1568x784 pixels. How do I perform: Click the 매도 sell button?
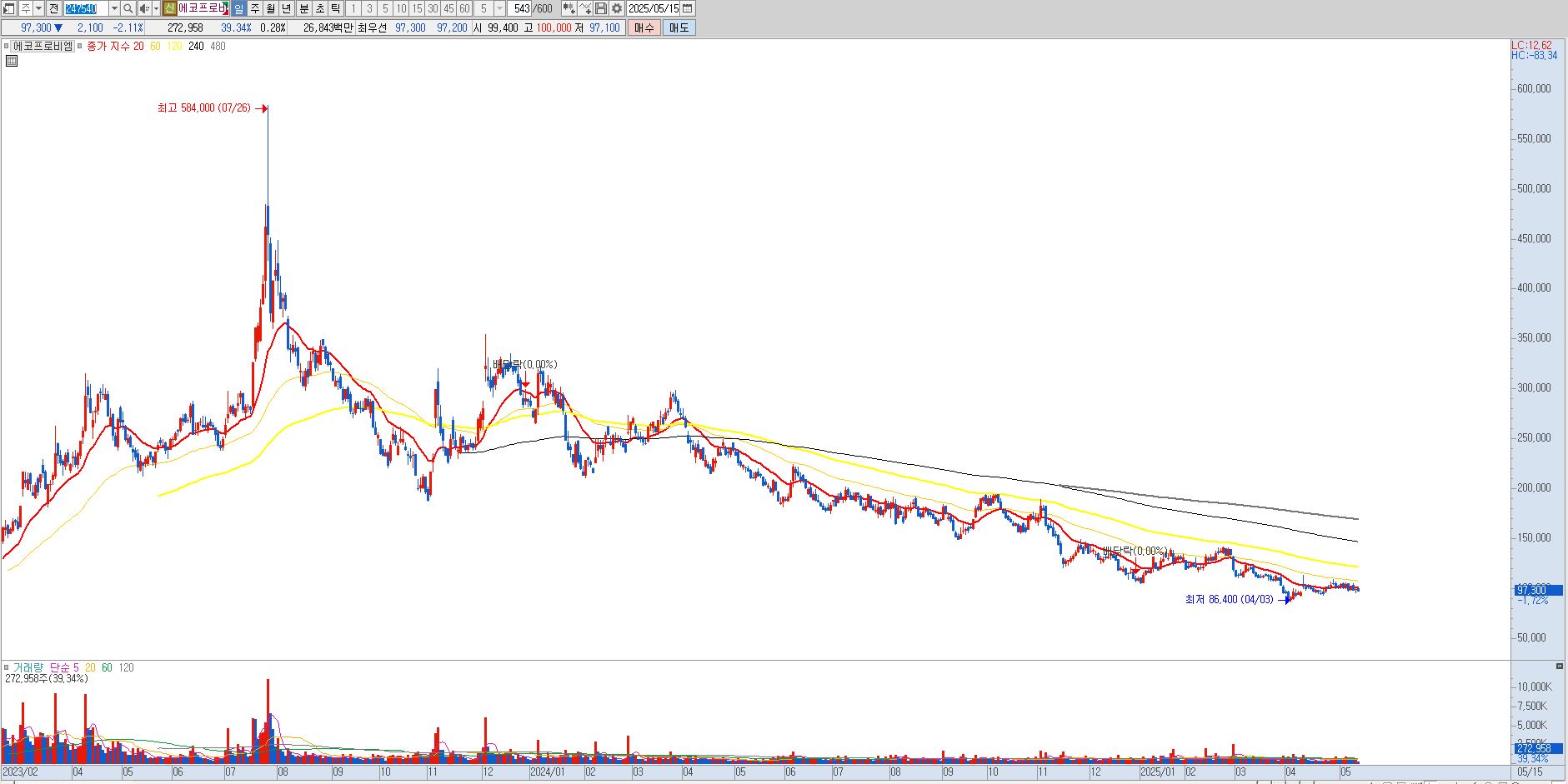tap(679, 27)
